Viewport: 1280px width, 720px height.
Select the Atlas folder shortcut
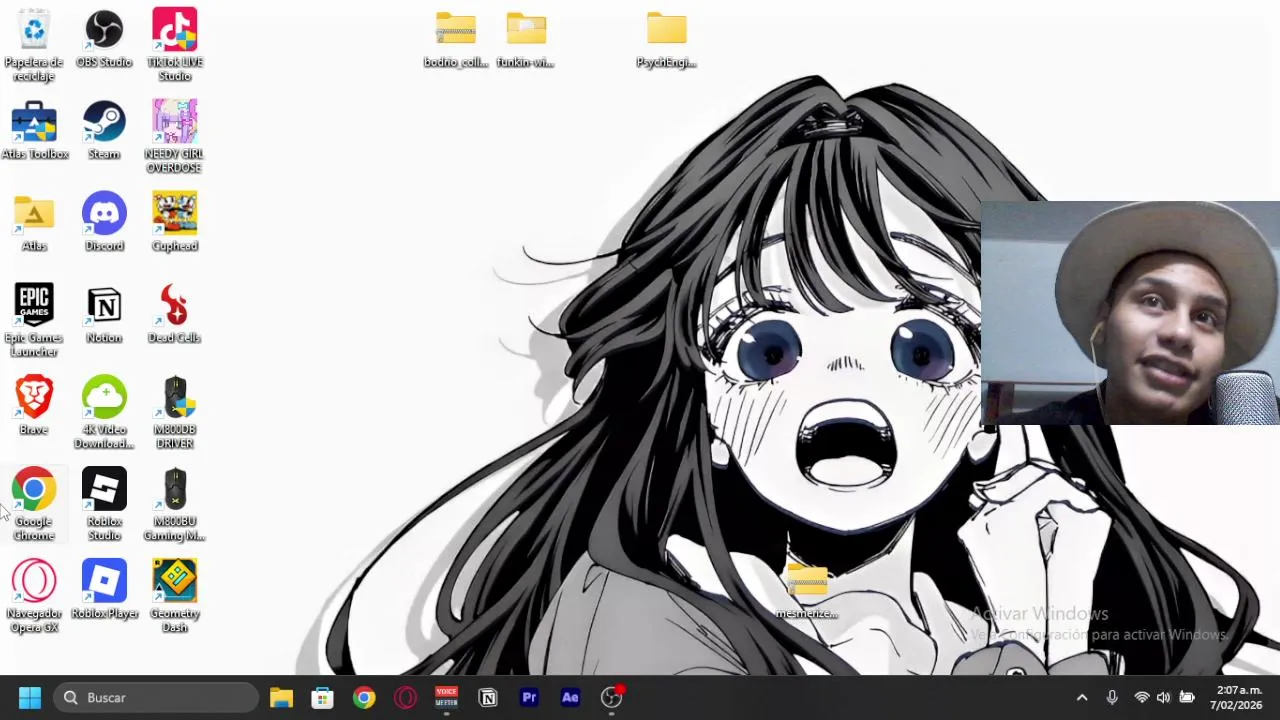(x=34, y=223)
